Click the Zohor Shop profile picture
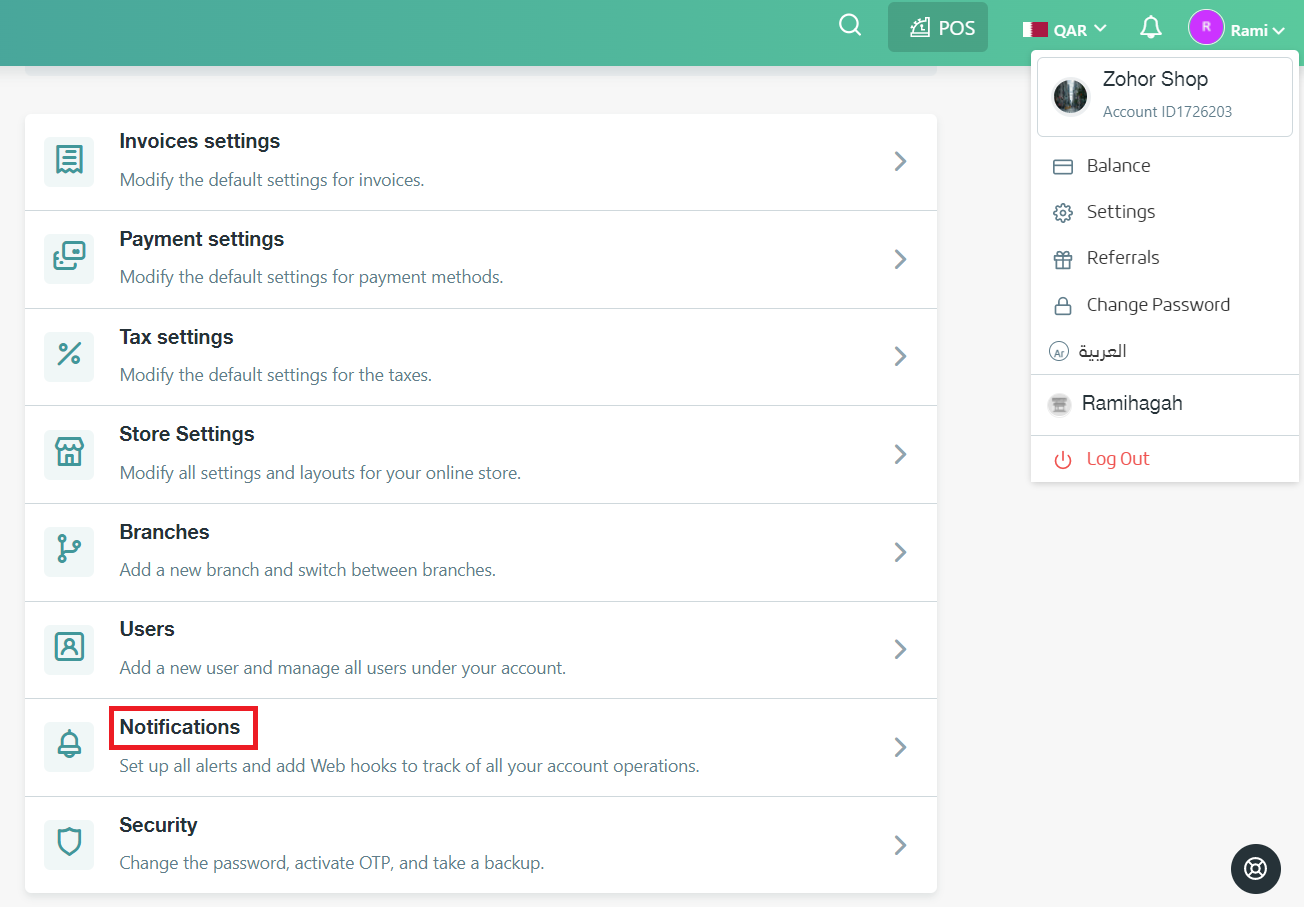Screen dimensions: 1304x907 [1070, 96]
